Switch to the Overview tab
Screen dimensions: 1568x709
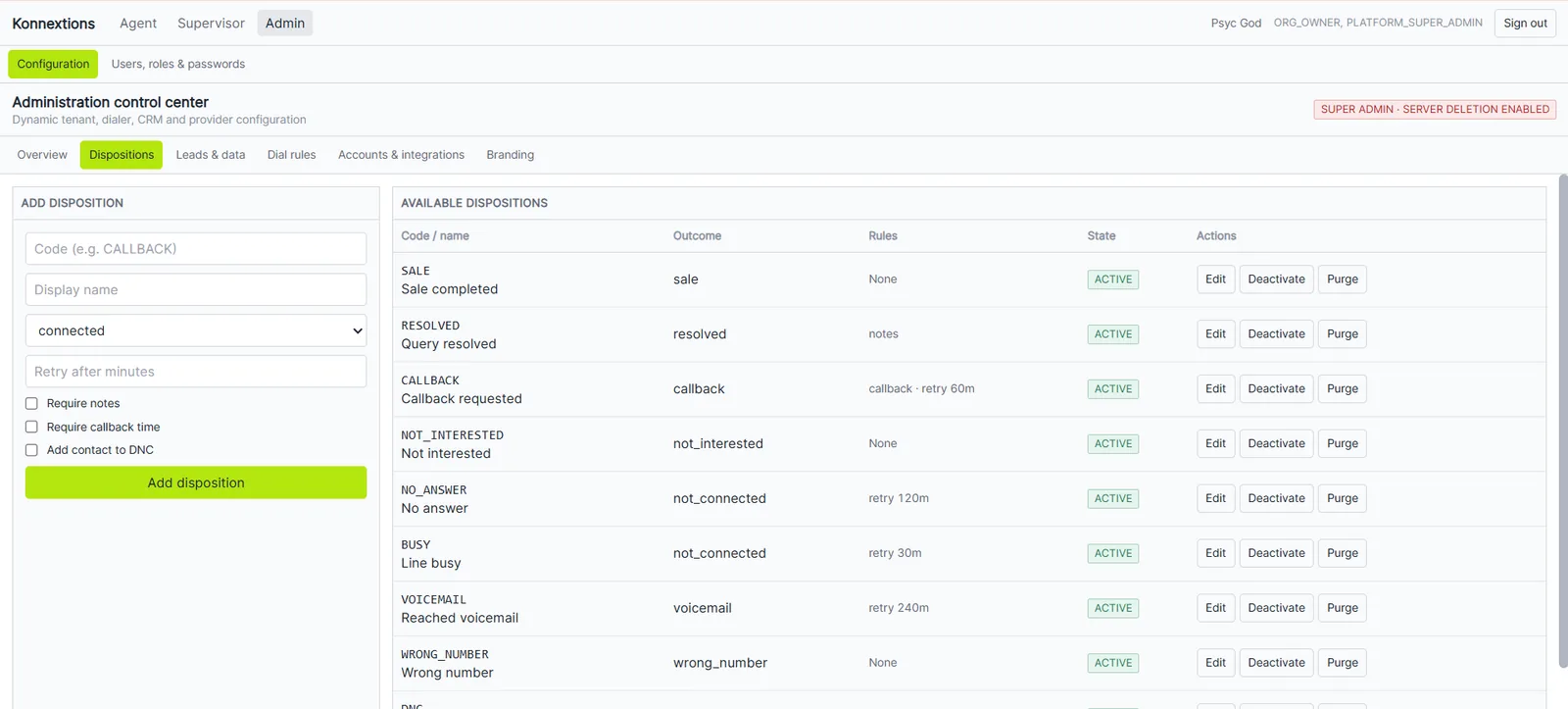point(42,155)
